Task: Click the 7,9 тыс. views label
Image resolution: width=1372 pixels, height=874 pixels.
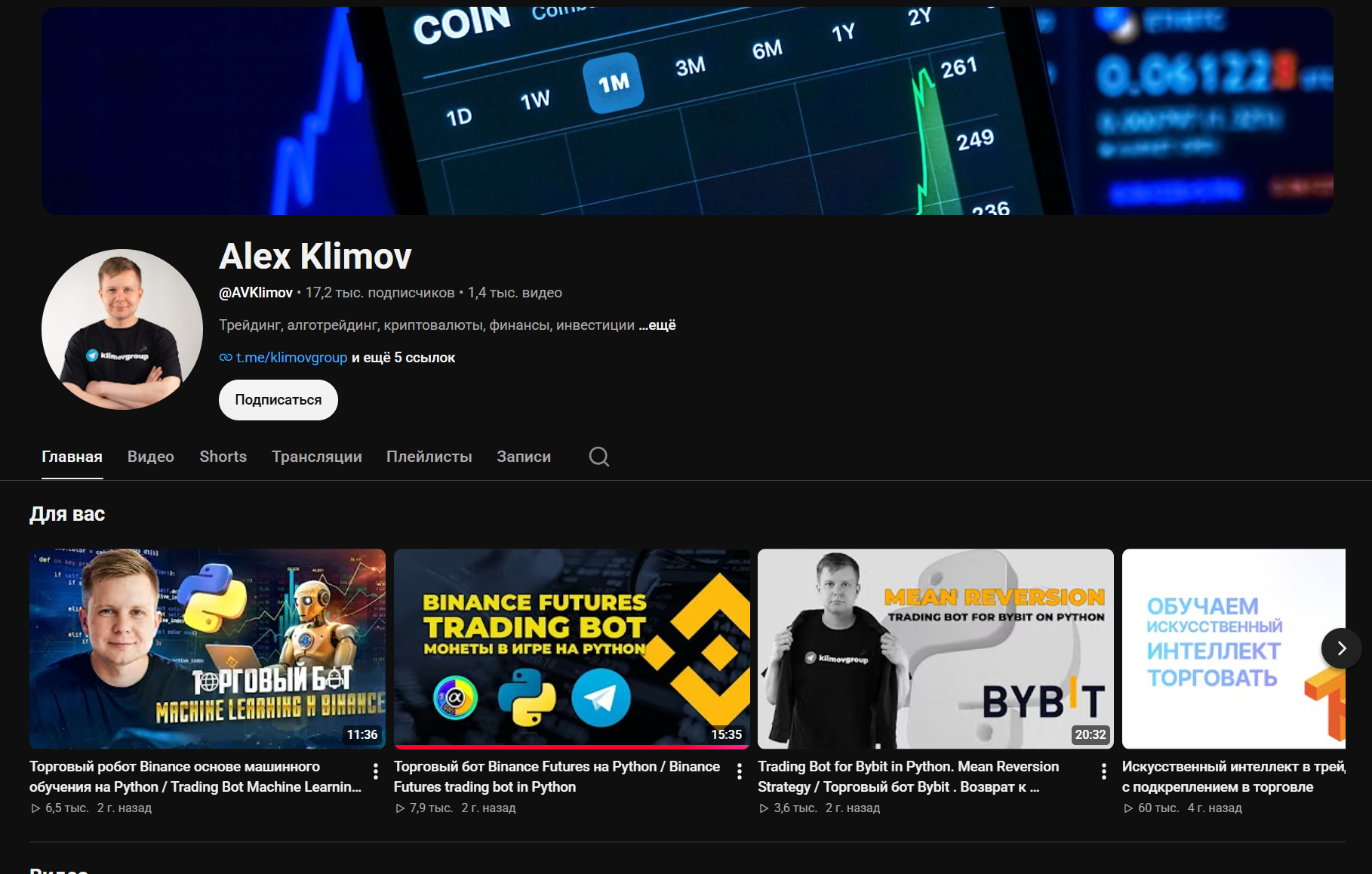Action: (x=431, y=808)
